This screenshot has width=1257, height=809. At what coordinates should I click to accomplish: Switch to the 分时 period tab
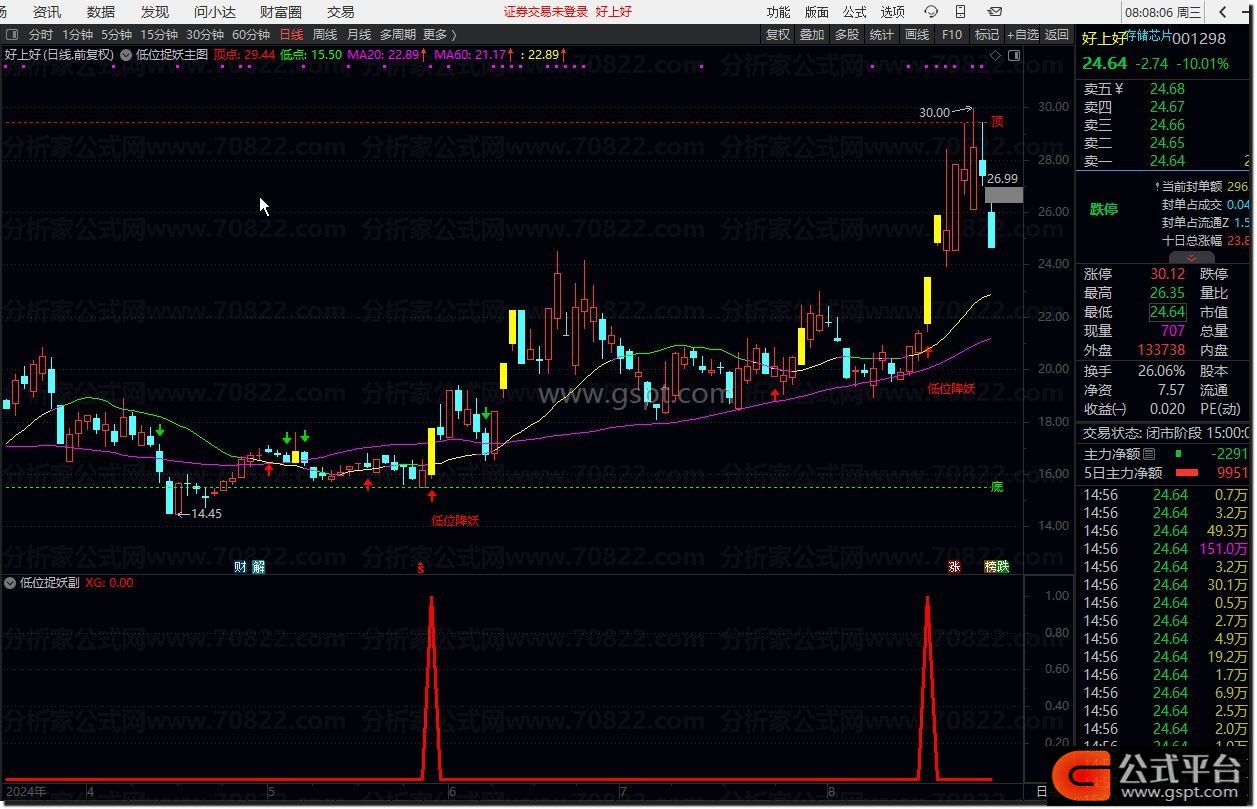coord(41,34)
